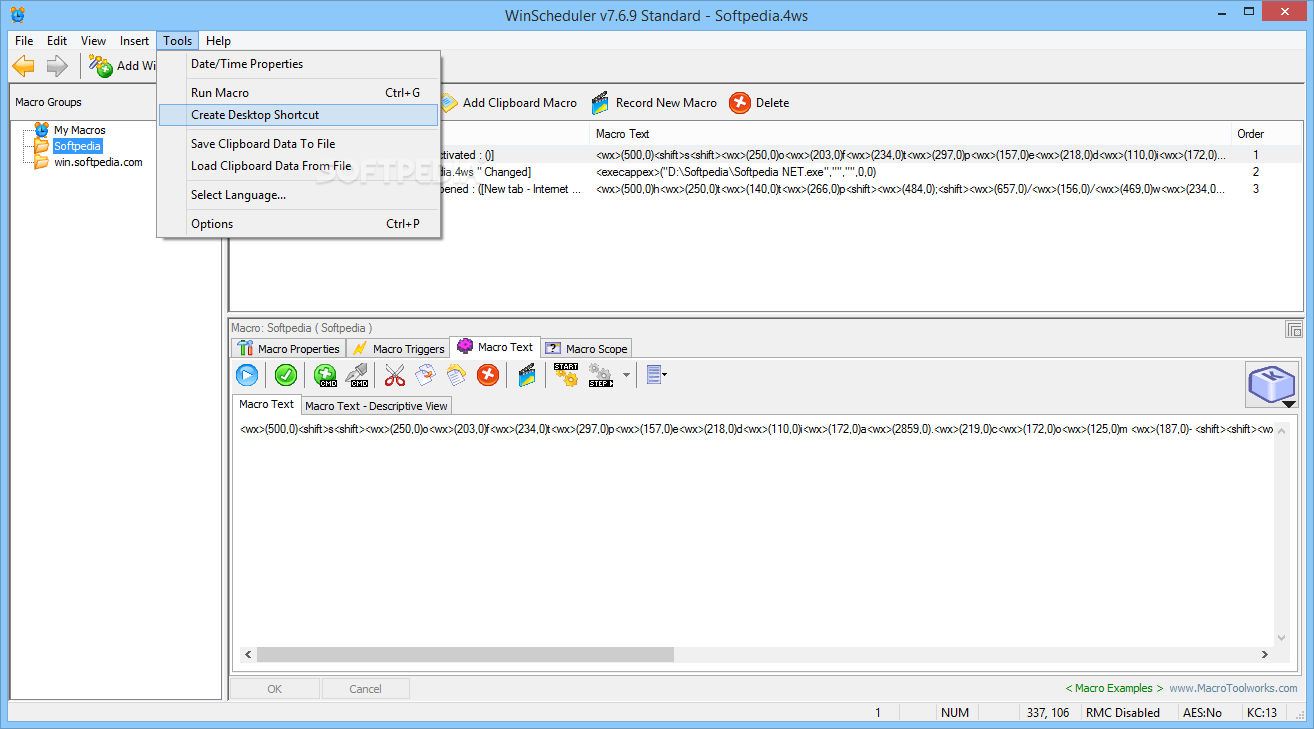Click the Paste clipboard icon
Image resolution: width=1314 pixels, height=729 pixels.
[457, 375]
